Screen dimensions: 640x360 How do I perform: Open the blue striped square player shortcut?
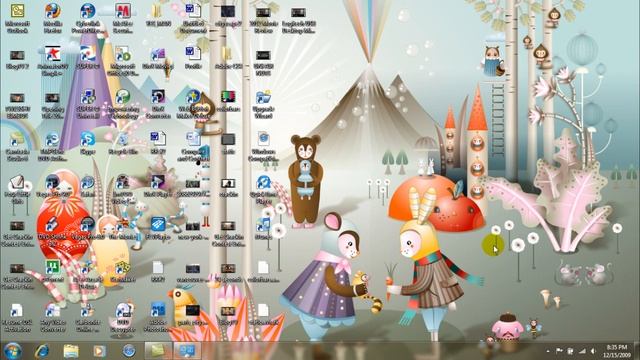point(158,225)
